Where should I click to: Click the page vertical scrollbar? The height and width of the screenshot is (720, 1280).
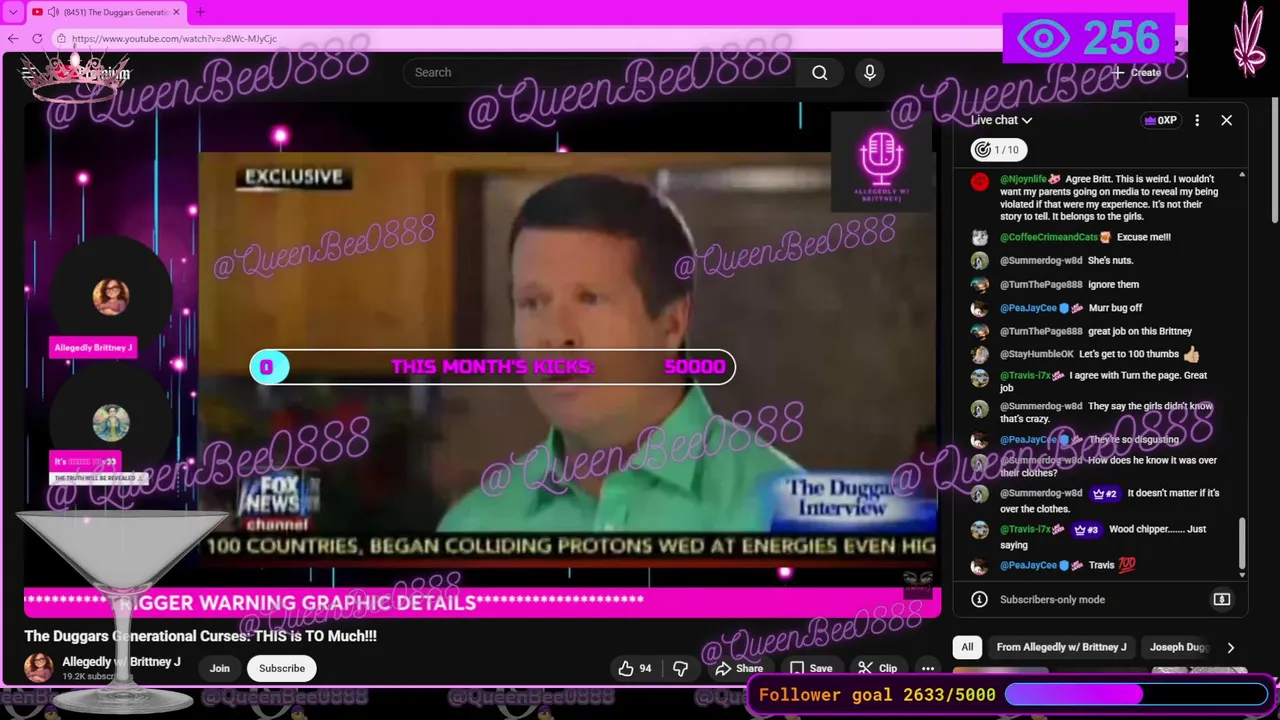[1274, 160]
